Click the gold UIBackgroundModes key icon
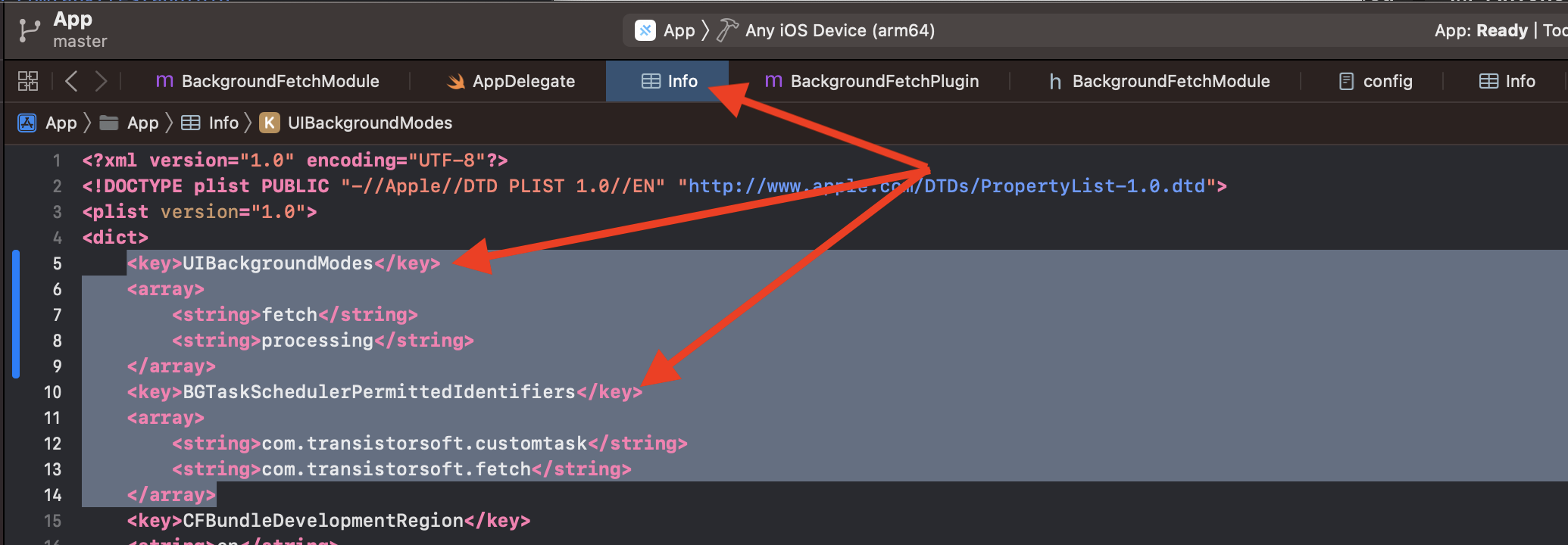Viewport: 1568px width, 545px height. [x=270, y=122]
